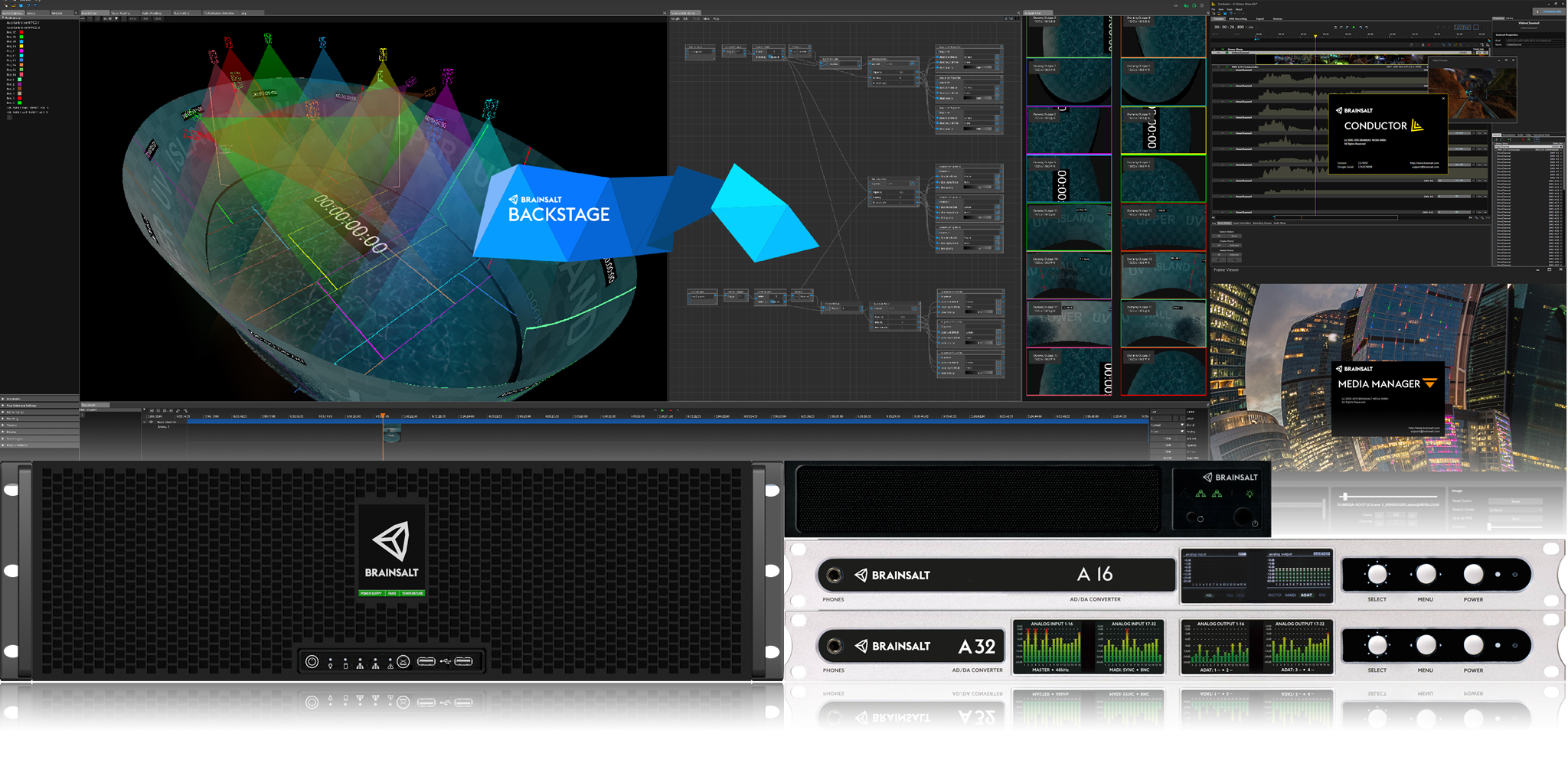Click the magenta color swatch in the projector list
The width and height of the screenshot is (1568, 763).
21,51
